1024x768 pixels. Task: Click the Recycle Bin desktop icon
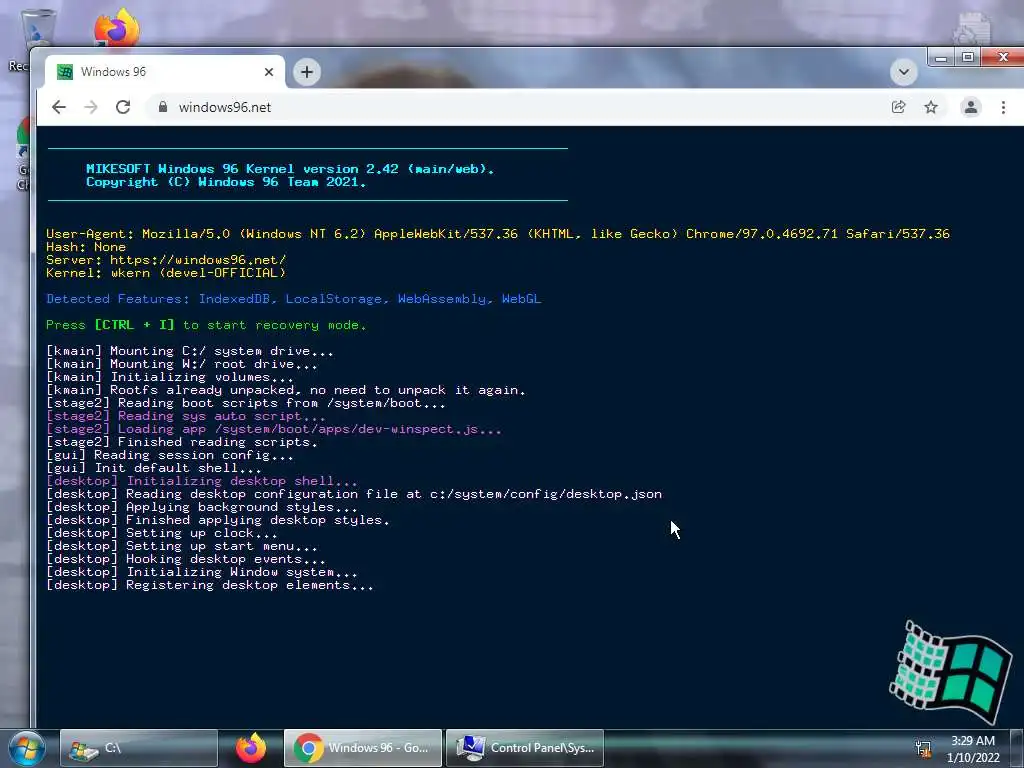(x=37, y=29)
